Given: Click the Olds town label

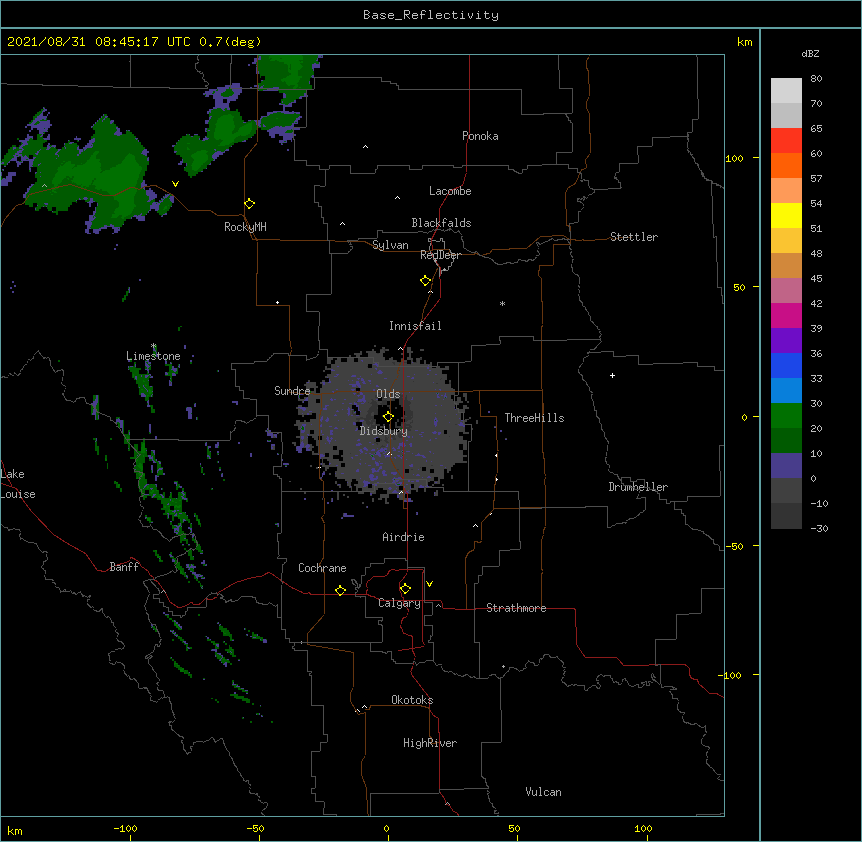Looking at the screenshot, I should click(x=388, y=394).
